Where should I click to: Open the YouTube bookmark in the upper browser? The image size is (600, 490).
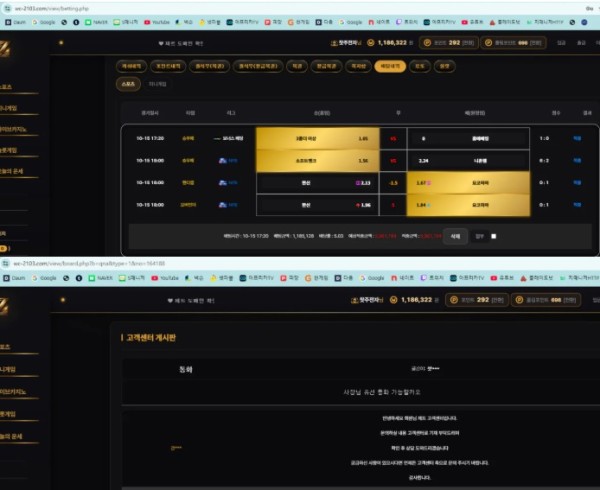click(x=157, y=22)
